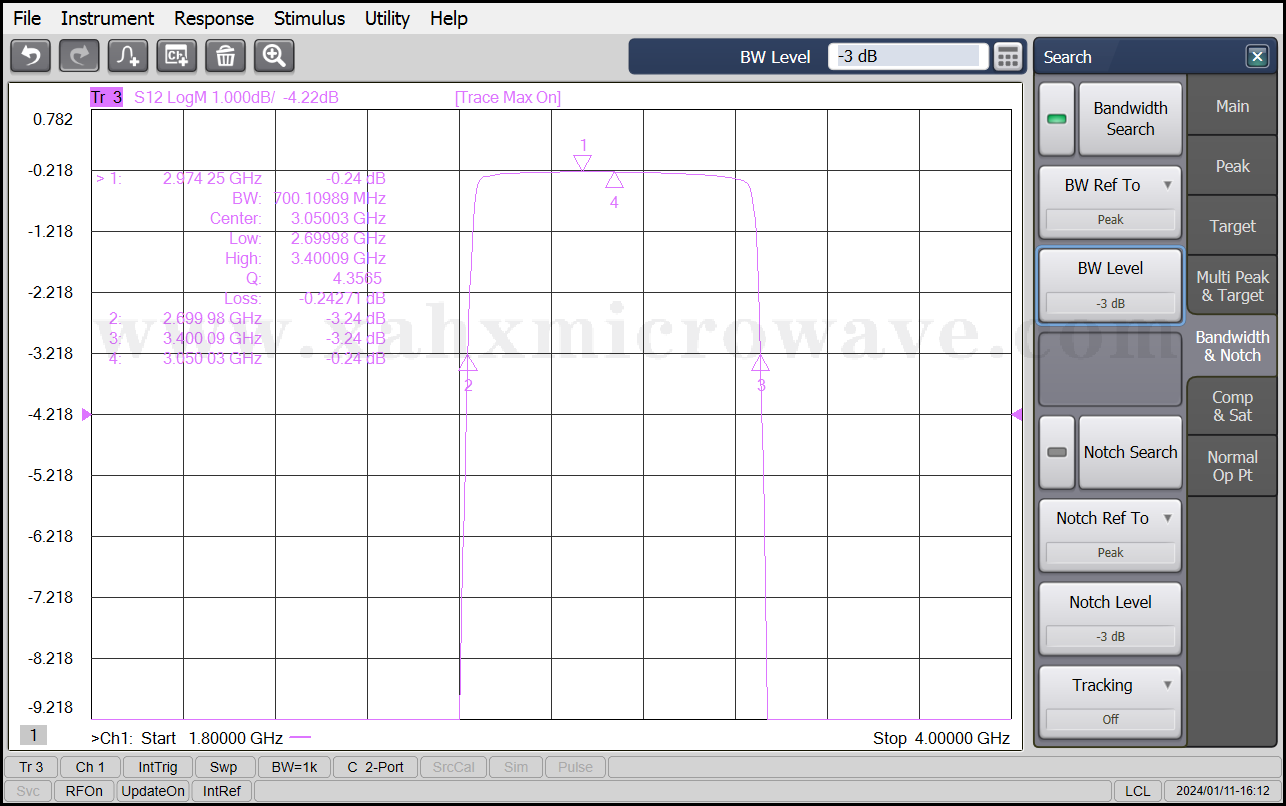Click the add channel window icon

(x=177, y=56)
